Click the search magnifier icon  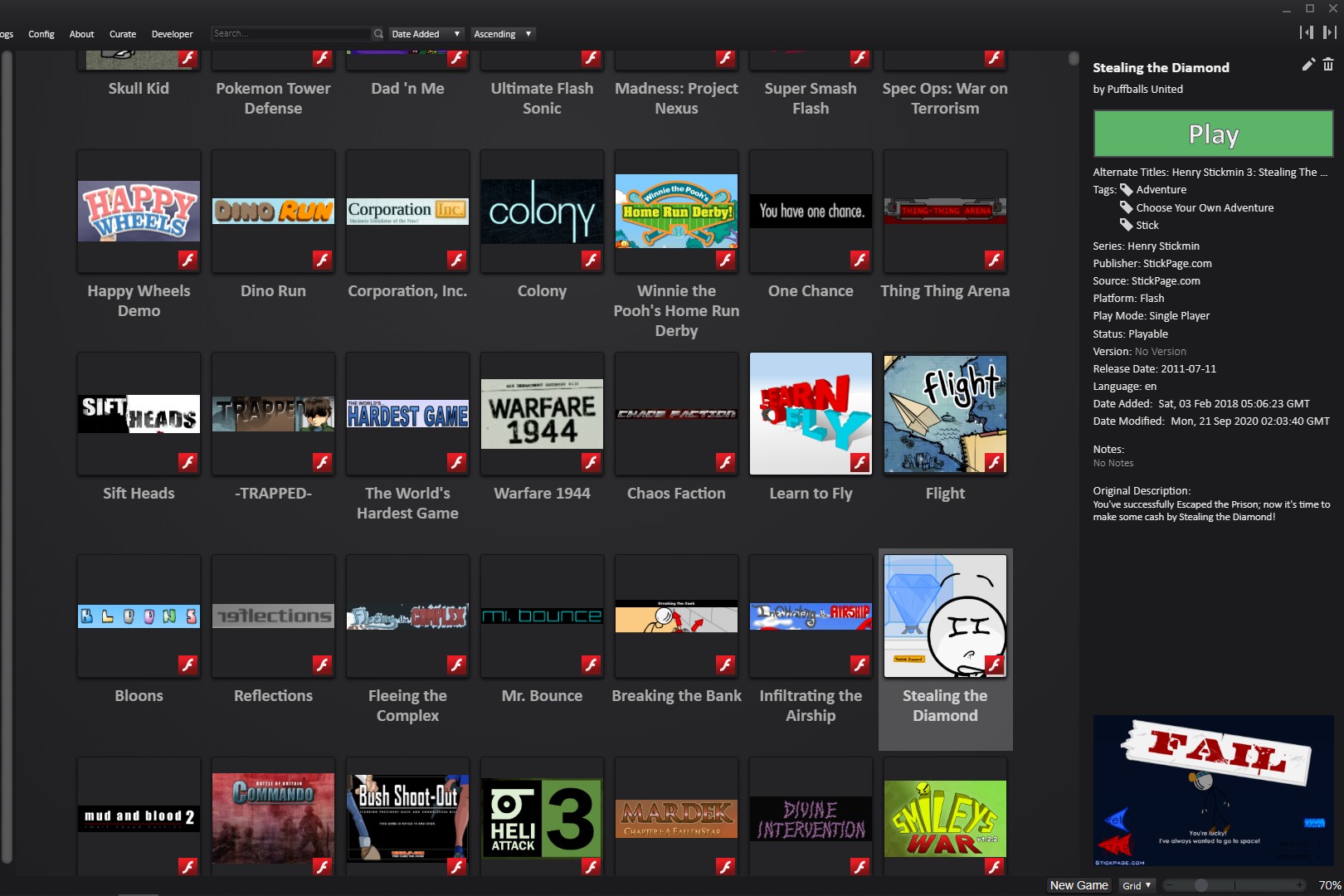coord(378,34)
